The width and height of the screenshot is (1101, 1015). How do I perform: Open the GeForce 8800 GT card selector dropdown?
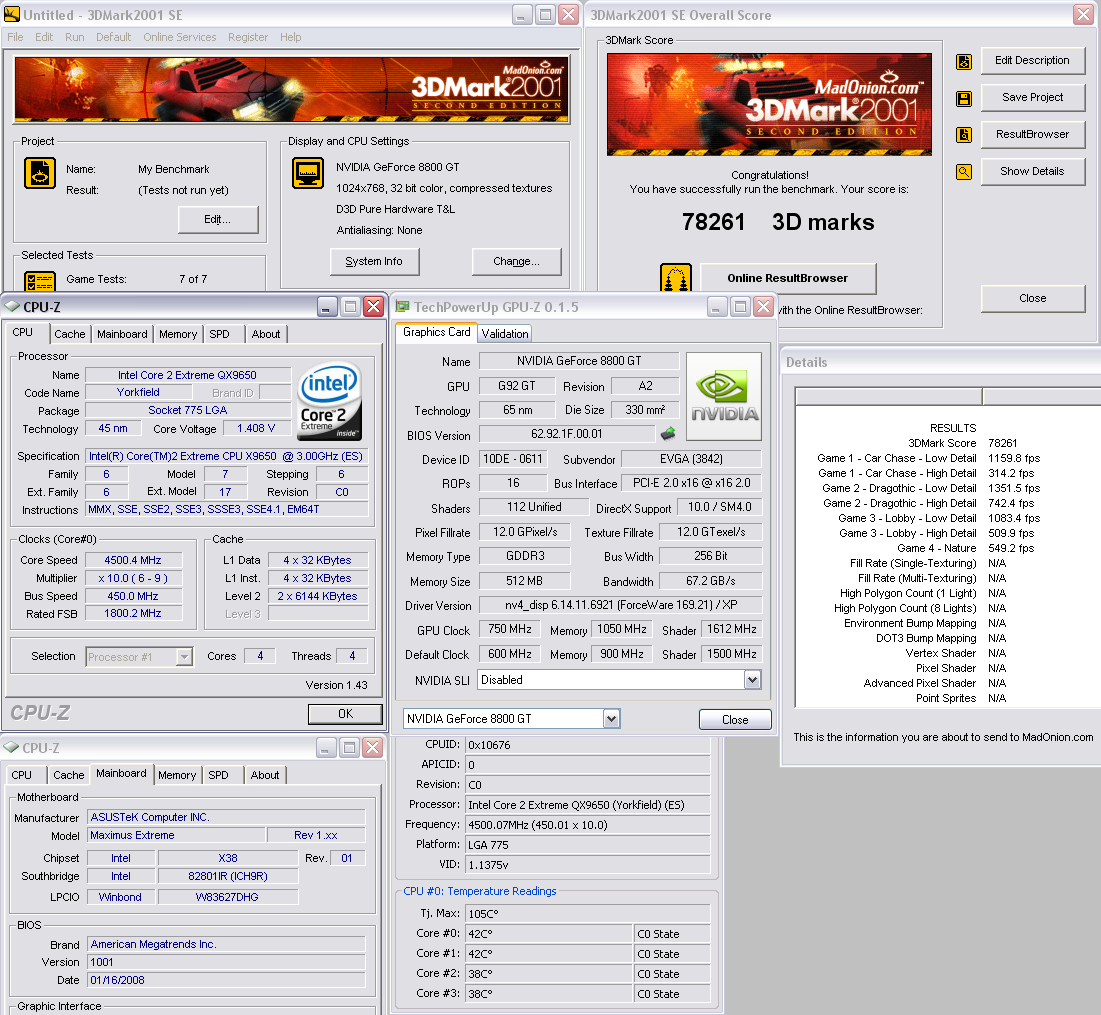click(x=611, y=719)
